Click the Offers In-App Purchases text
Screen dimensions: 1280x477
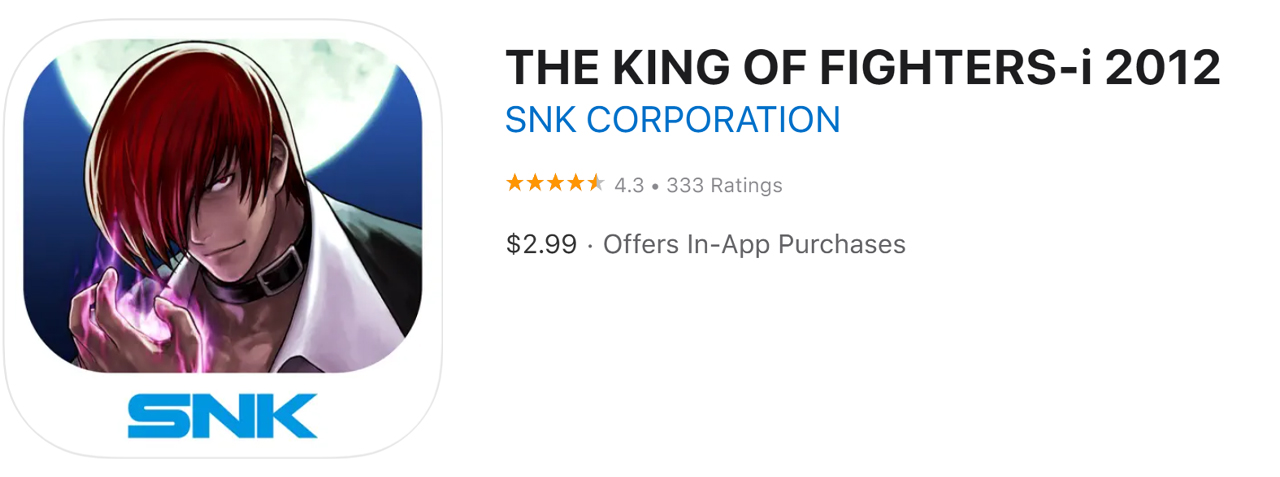coord(754,244)
